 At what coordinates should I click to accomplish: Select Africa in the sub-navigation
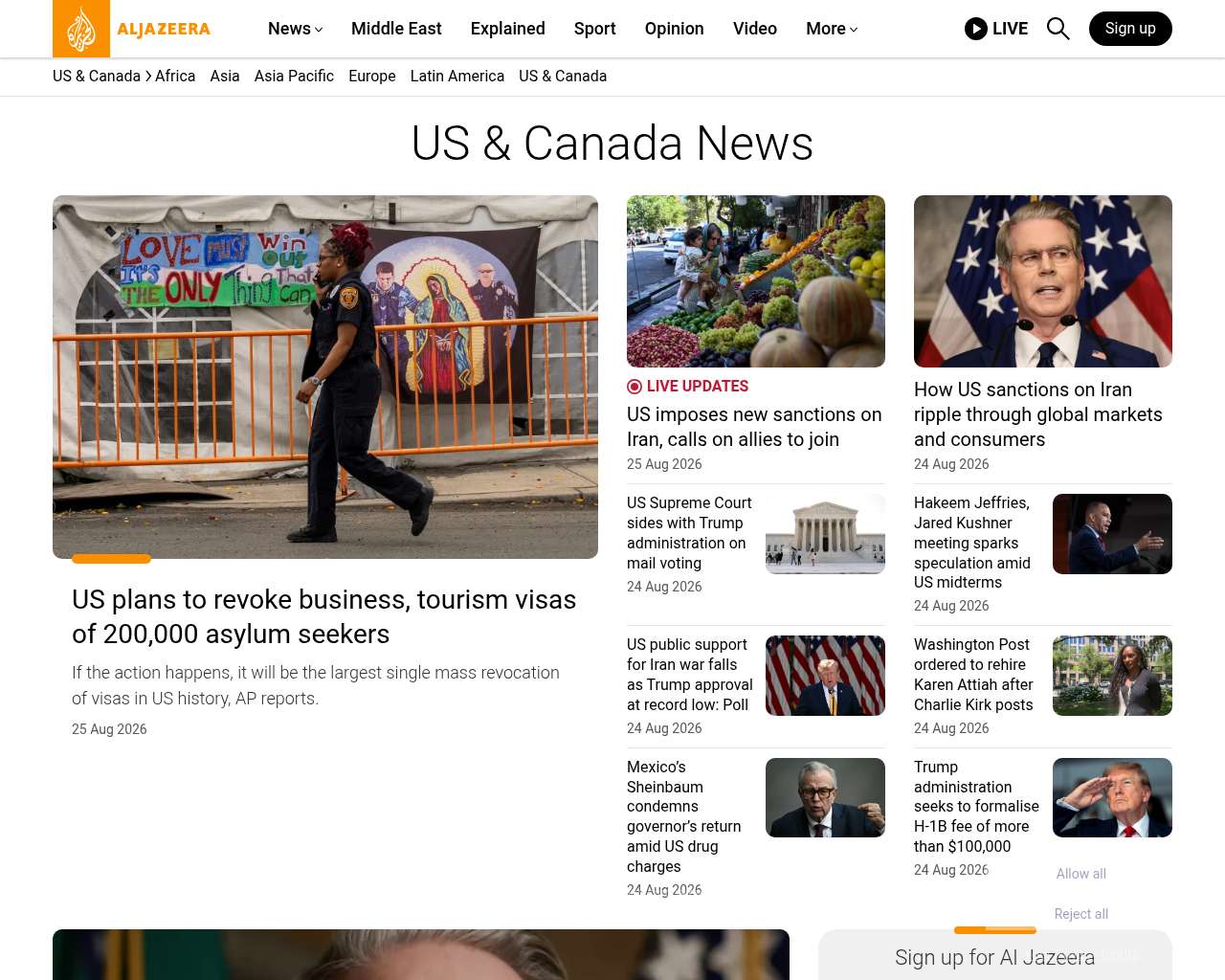click(175, 77)
